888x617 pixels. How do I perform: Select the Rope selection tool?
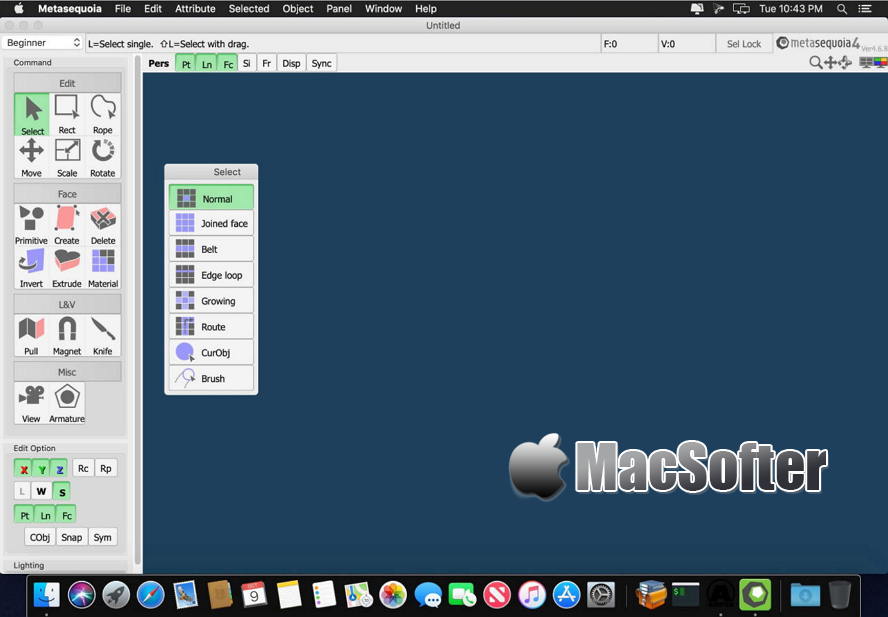(103, 114)
